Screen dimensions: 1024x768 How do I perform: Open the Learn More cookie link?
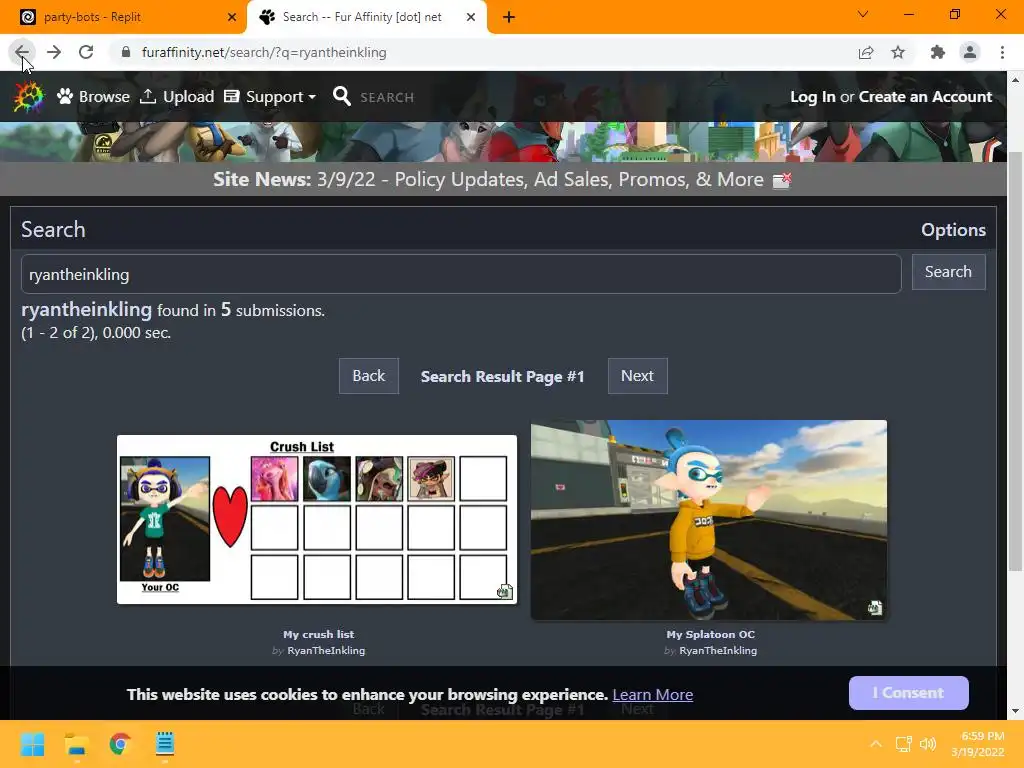(x=652, y=695)
